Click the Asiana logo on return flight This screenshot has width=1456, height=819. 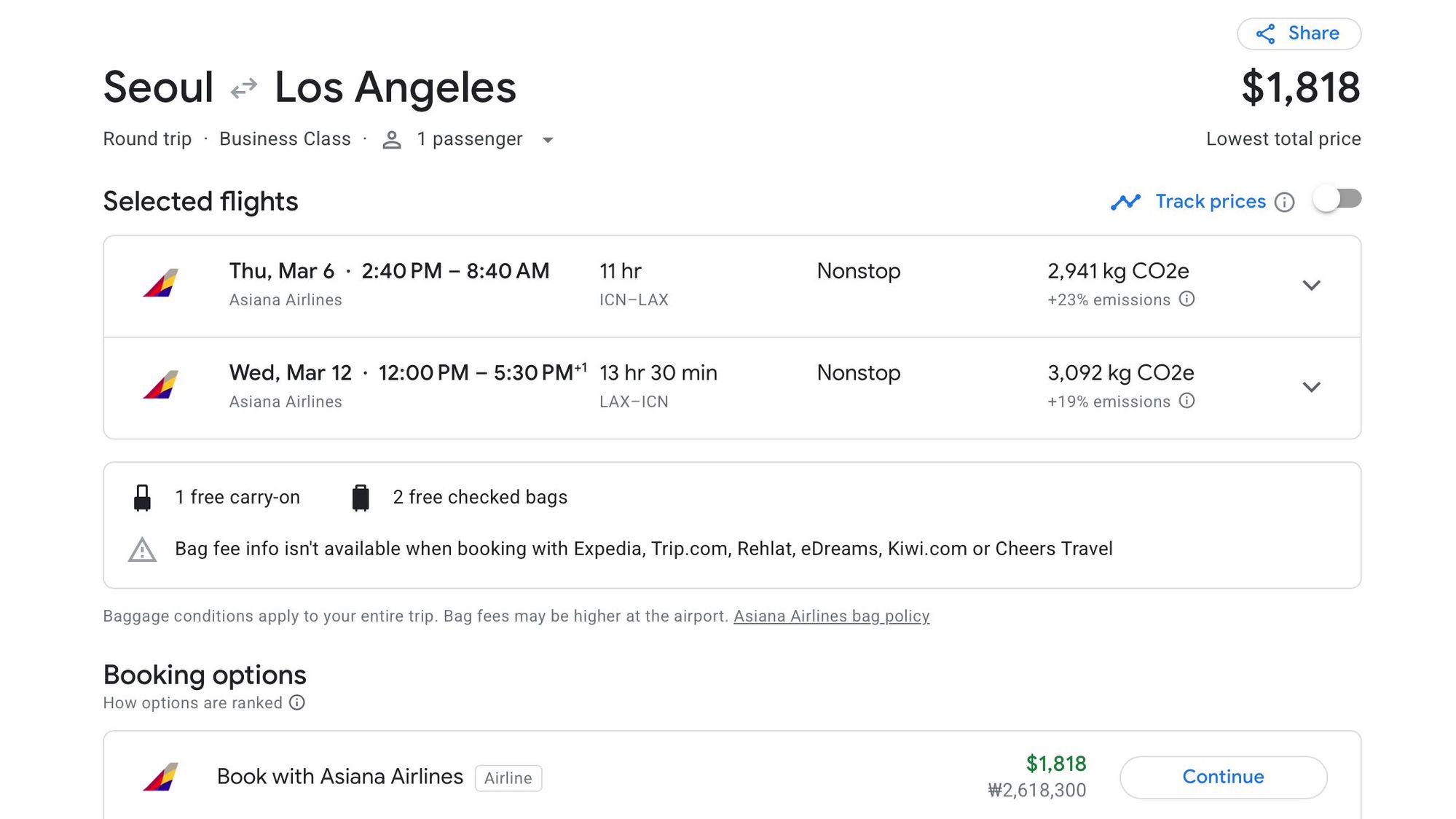pos(161,385)
